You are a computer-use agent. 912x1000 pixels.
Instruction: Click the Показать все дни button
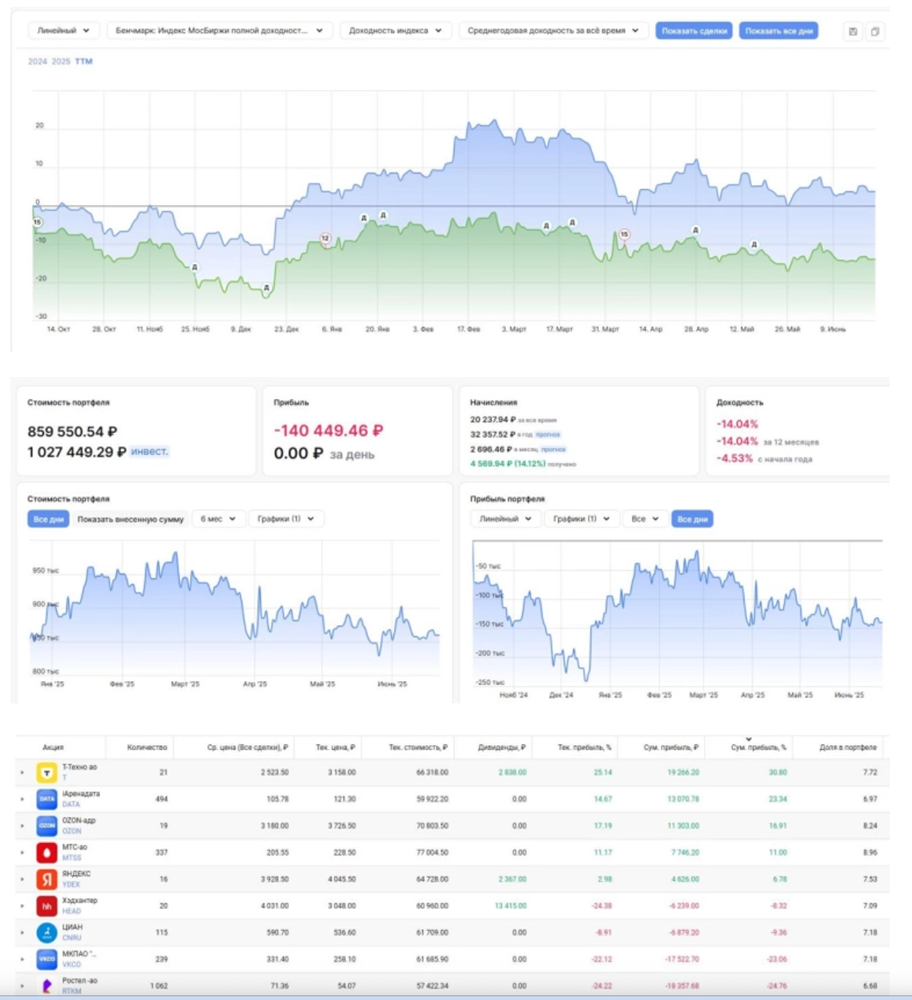(779, 31)
